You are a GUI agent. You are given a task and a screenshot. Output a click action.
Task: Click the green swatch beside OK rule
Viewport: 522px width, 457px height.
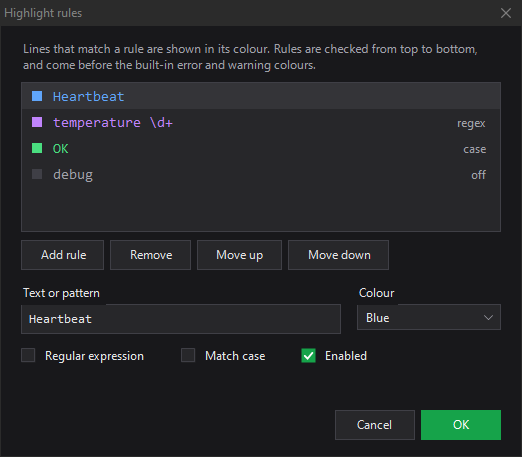click(x=37, y=148)
